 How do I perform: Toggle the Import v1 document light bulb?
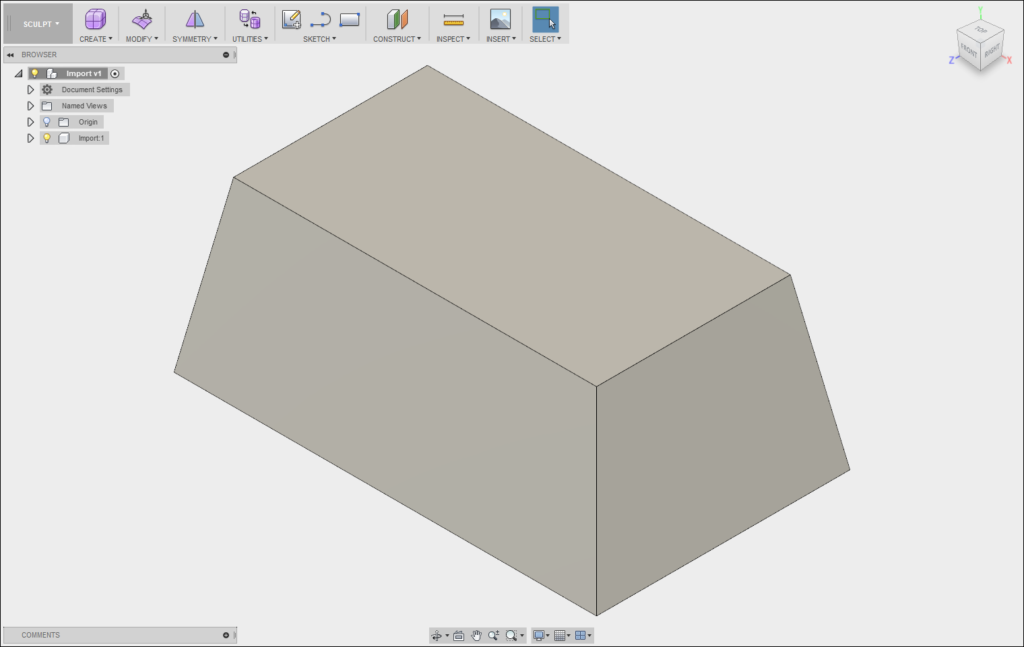(x=36, y=73)
